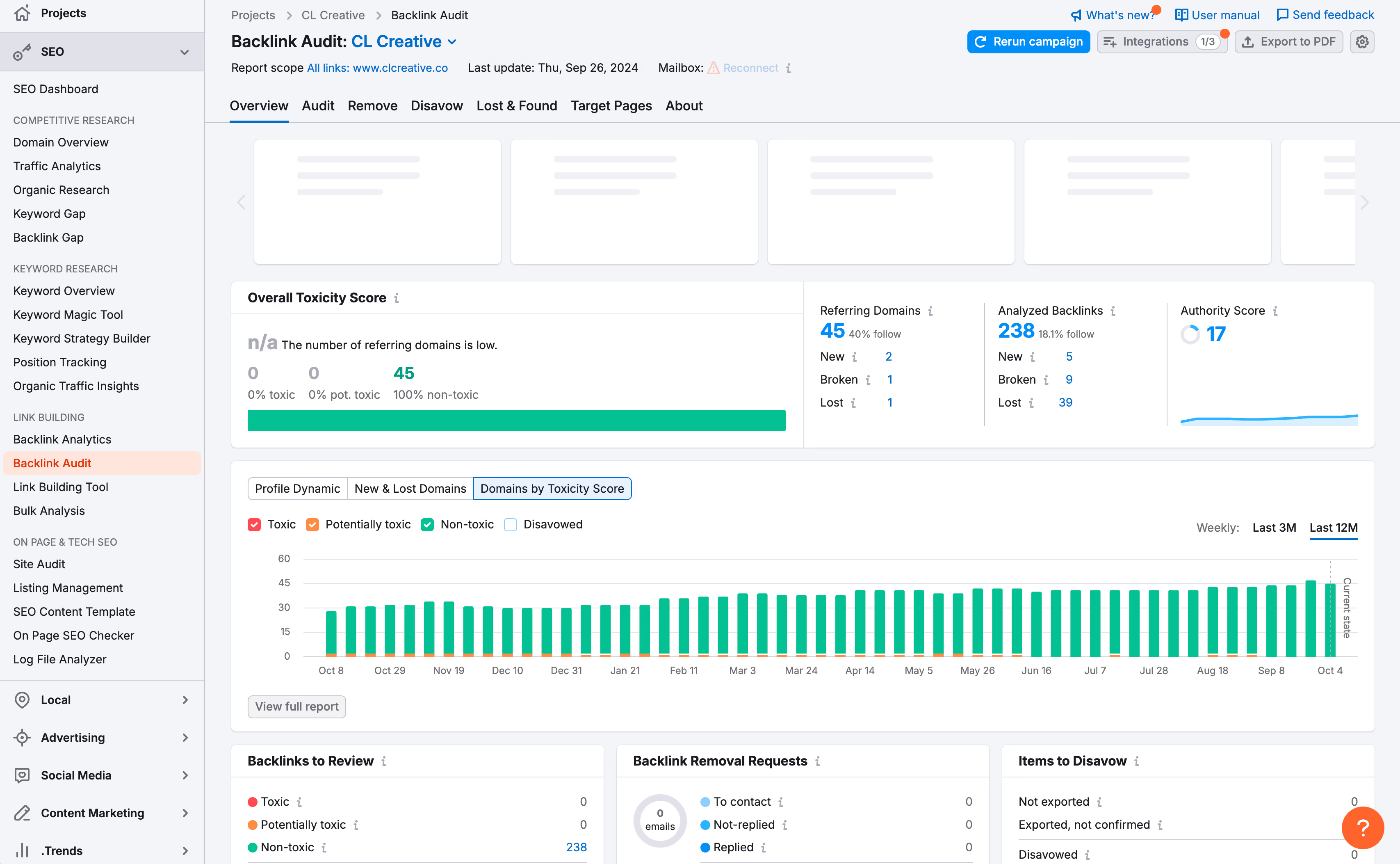Viewport: 1400px width, 864px height.
Task: Click the megaphone What's new icon
Action: point(1076,16)
